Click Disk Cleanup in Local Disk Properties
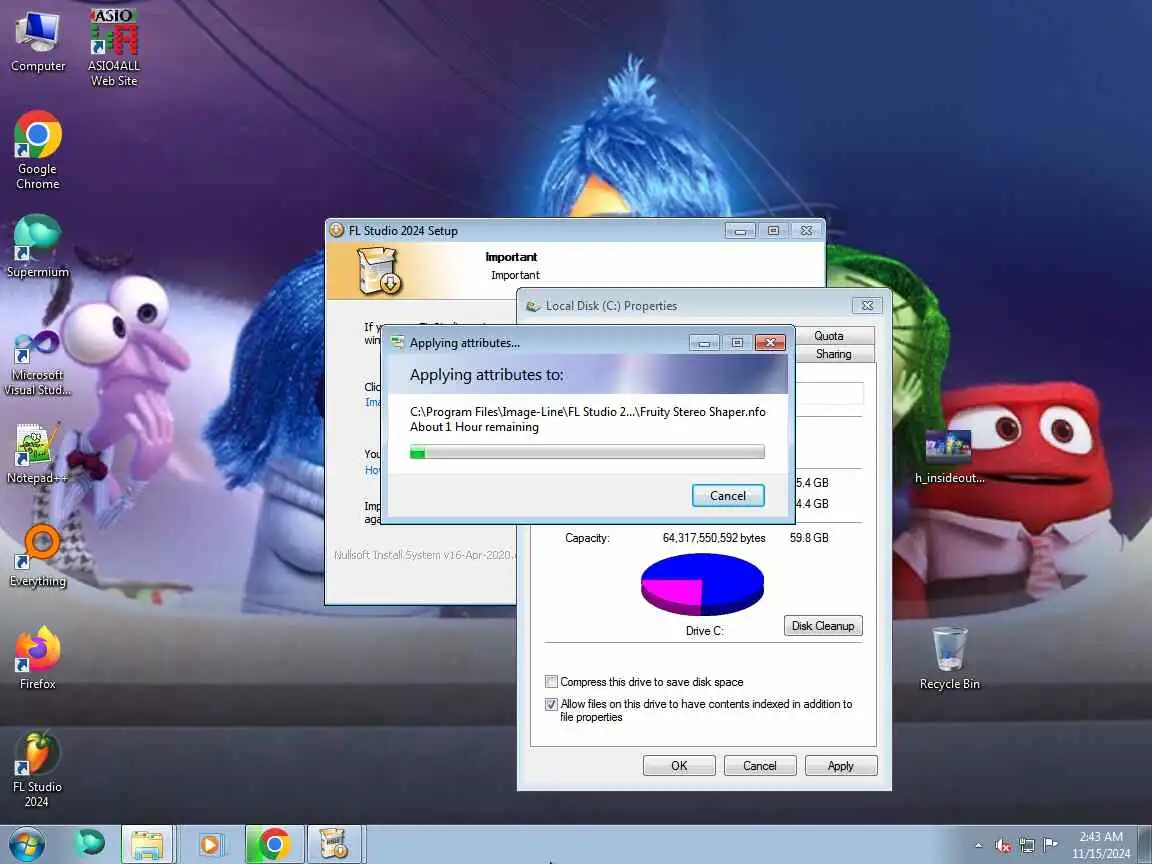The width and height of the screenshot is (1152, 864). (823, 626)
